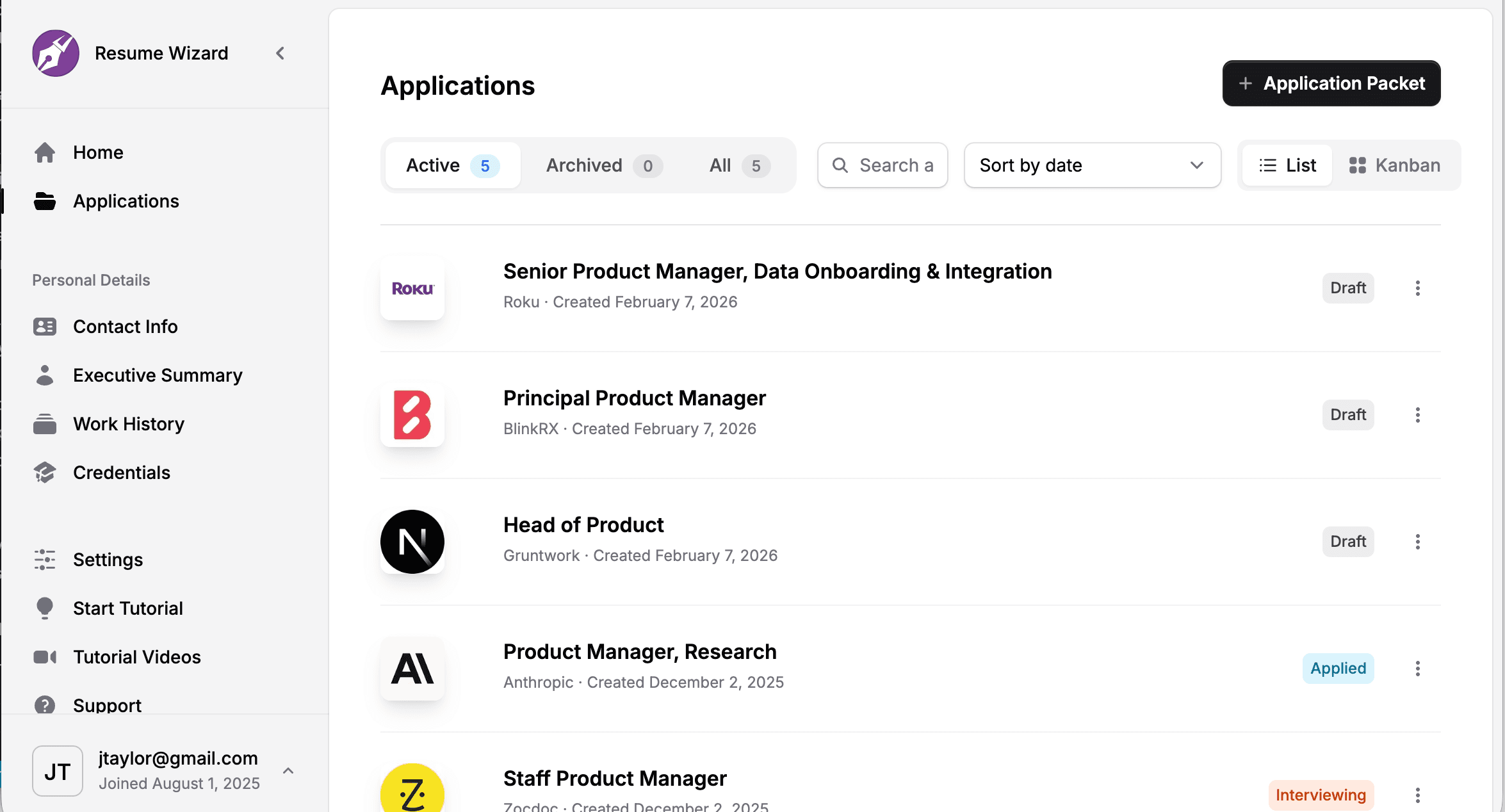Collapse the sidebar with the chevron arrow

coord(280,53)
